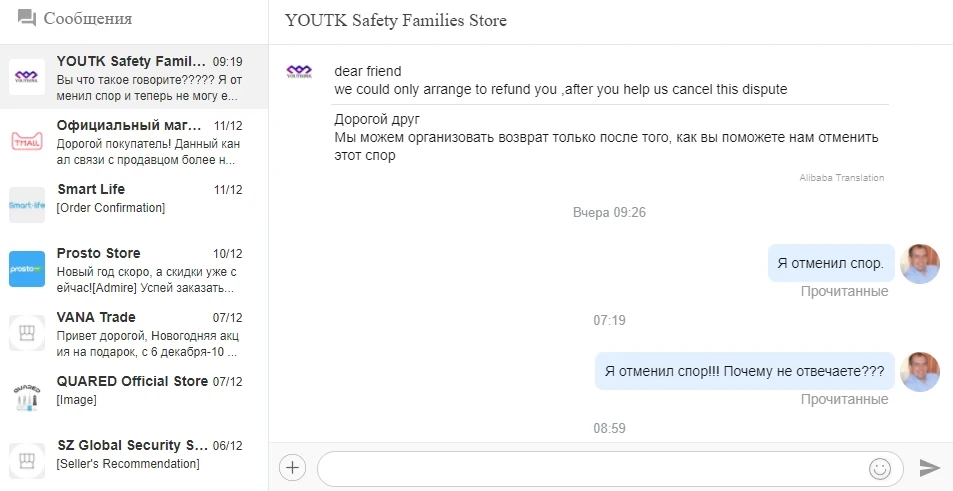Click the Alibaba Translation label
Image resolution: width=953 pixels, height=491 pixels.
[x=841, y=178]
